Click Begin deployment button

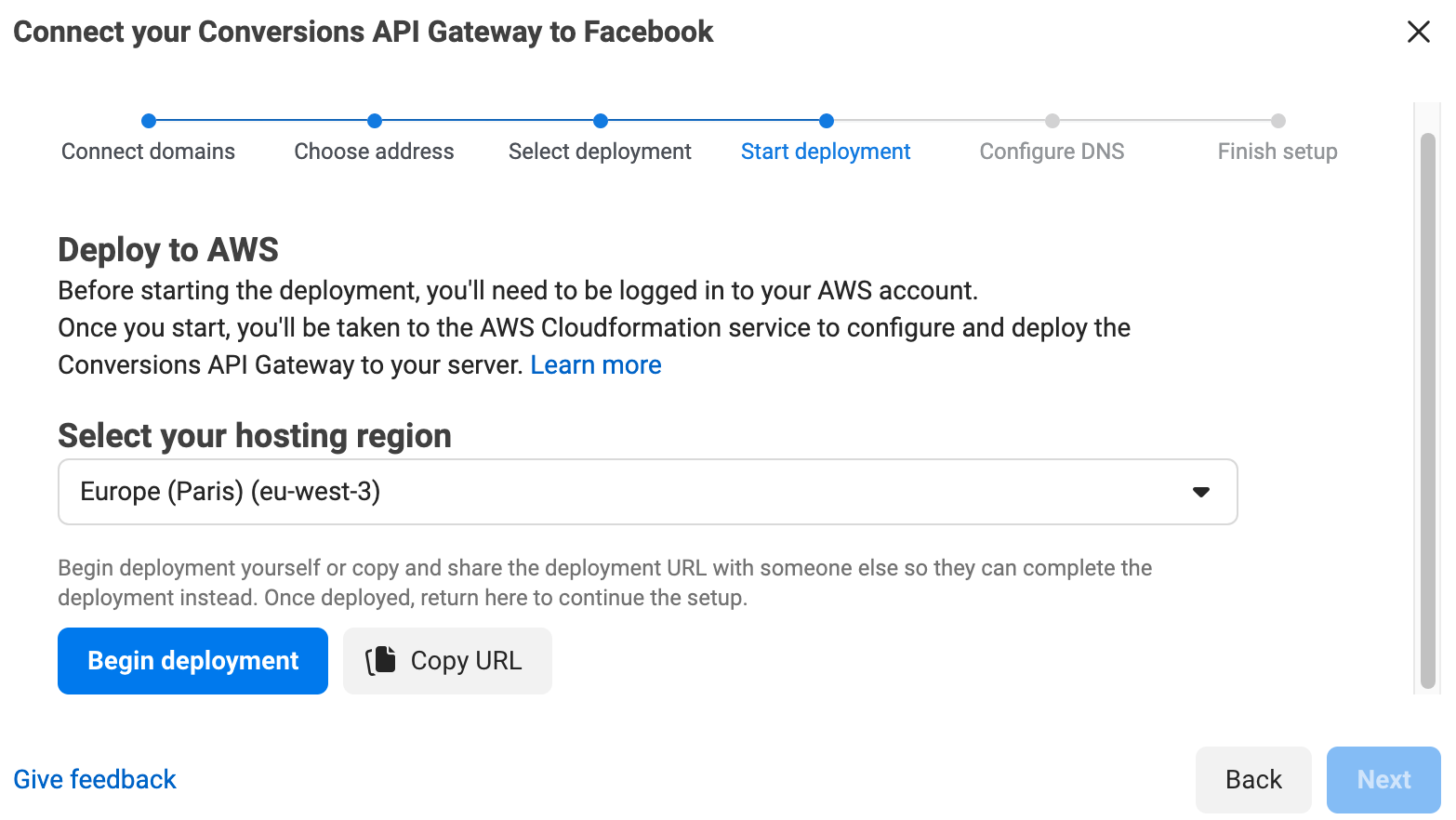point(192,661)
